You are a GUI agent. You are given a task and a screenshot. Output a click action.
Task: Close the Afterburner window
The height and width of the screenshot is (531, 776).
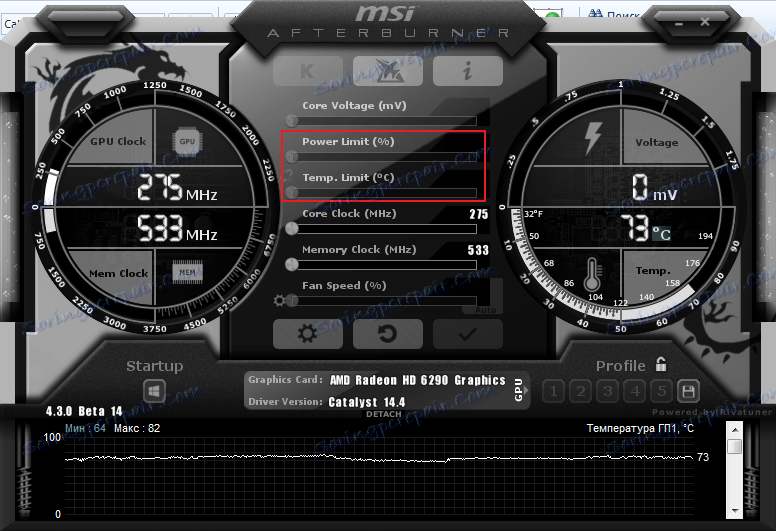[x=705, y=22]
